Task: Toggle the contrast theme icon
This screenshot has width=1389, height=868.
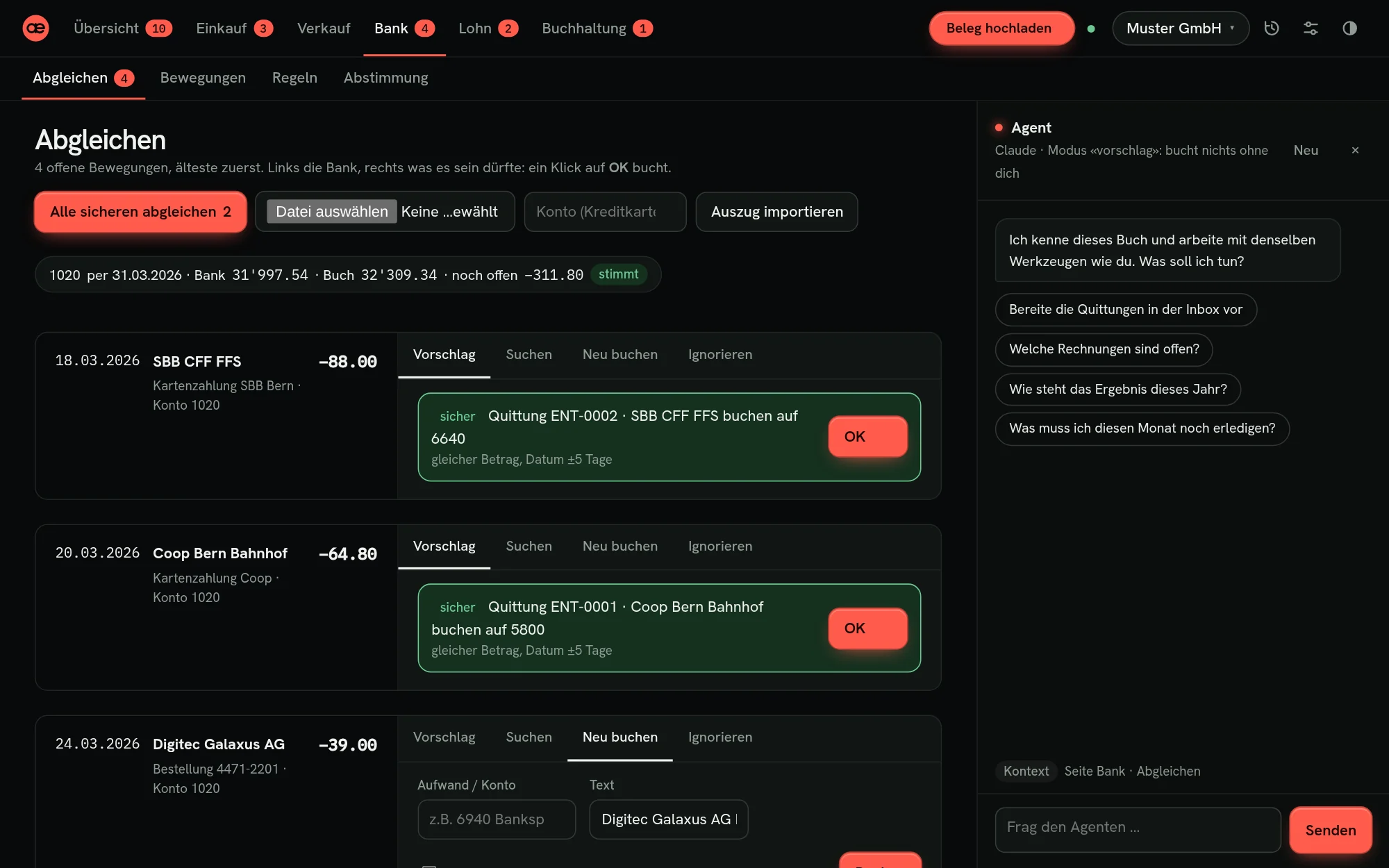Action: tap(1349, 28)
